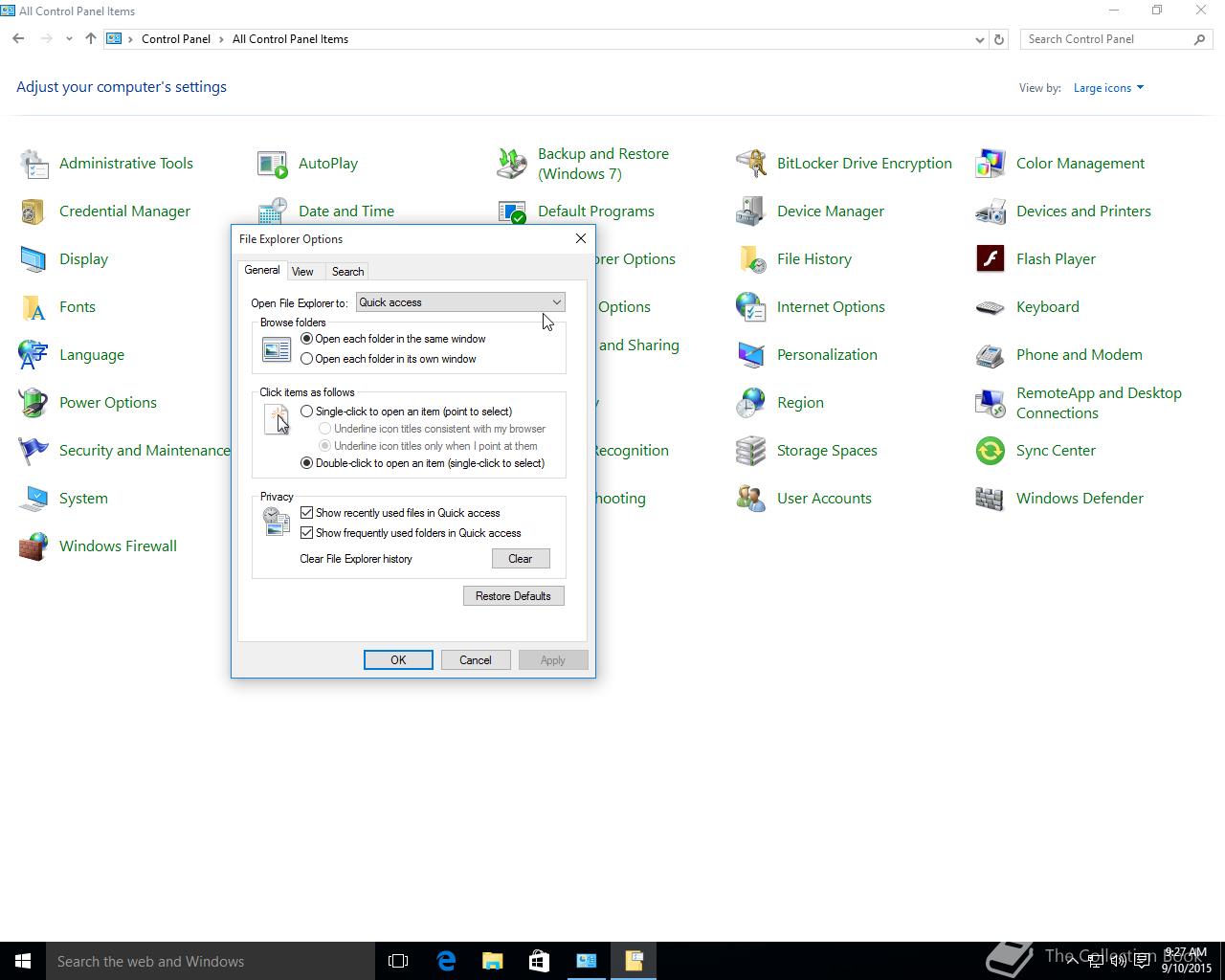Go back with the back arrow
The width and height of the screenshot is (1225, 980).
point(18,39)
